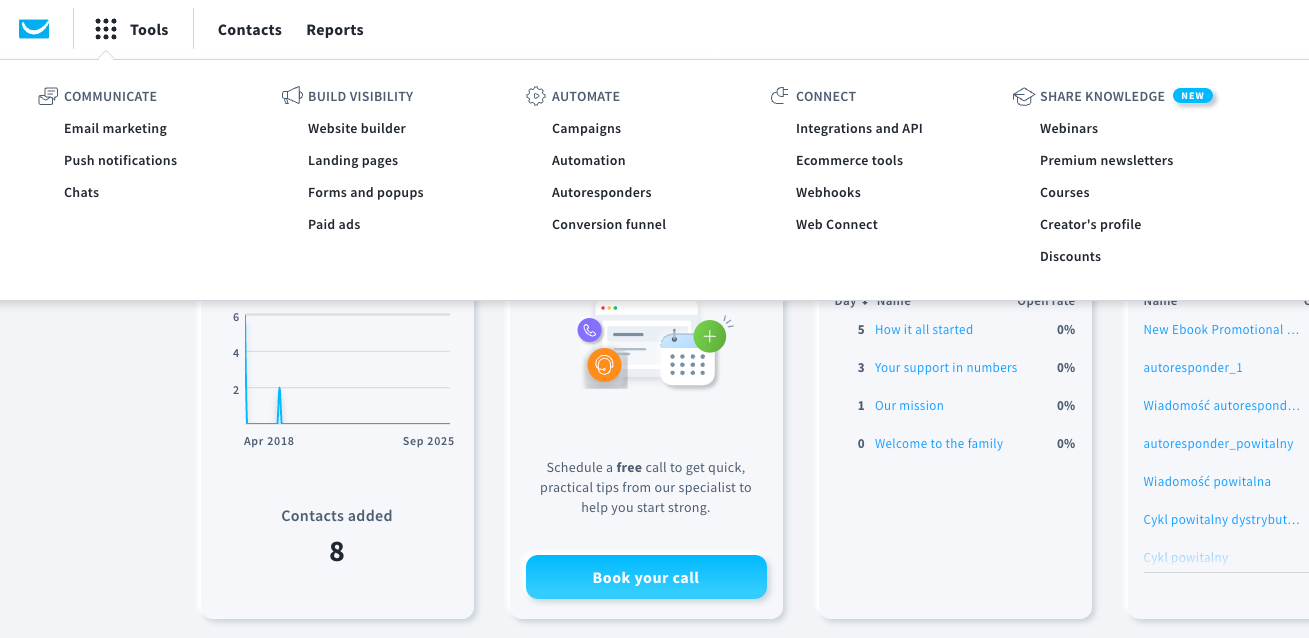Click the Automate gear icon
This screenshot has width=1309, height=638.
(535, 96)
